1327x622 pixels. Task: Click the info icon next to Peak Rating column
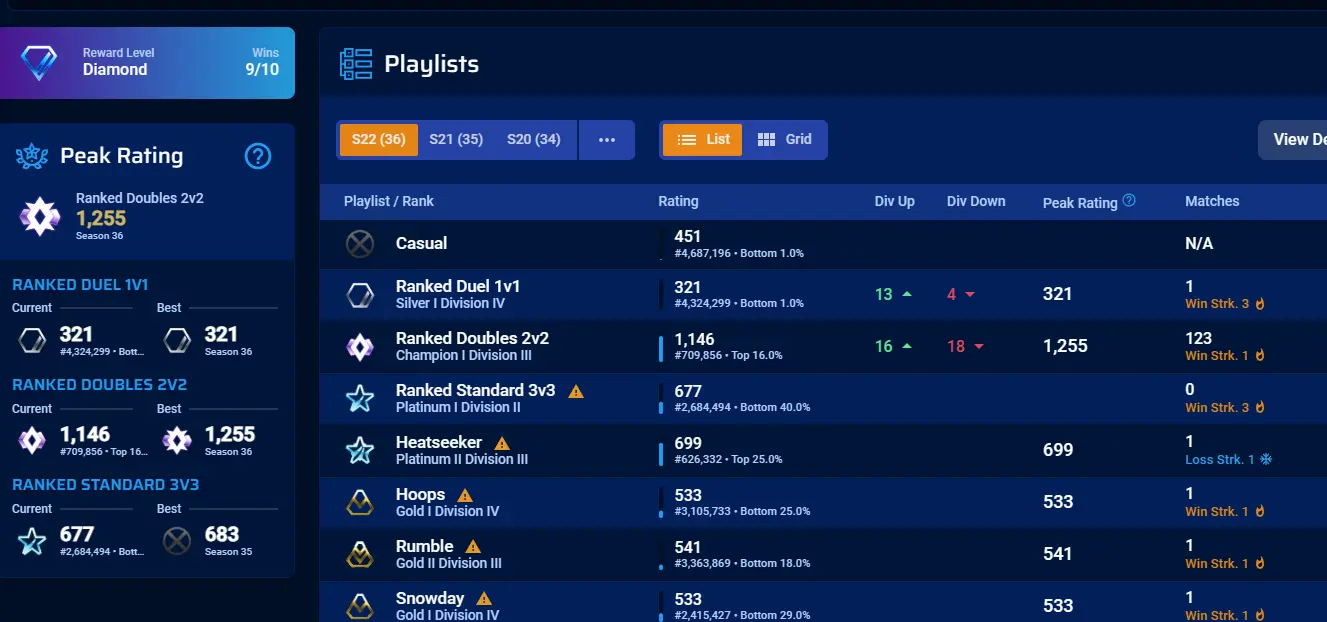pos(1129,201)
